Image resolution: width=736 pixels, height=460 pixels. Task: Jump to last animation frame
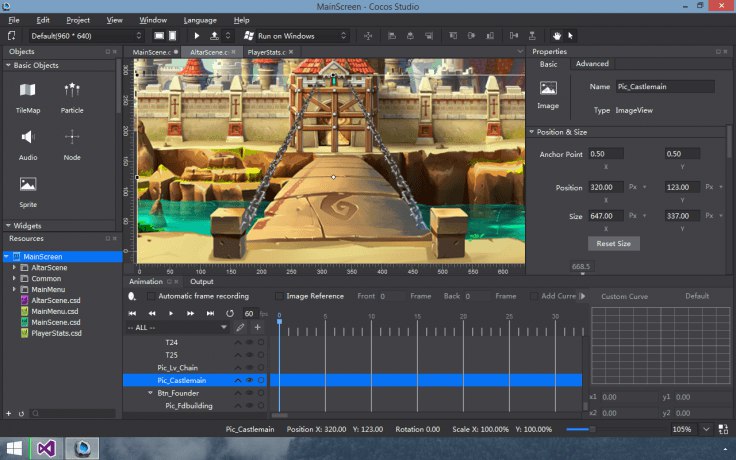click(x=210, y=313)
